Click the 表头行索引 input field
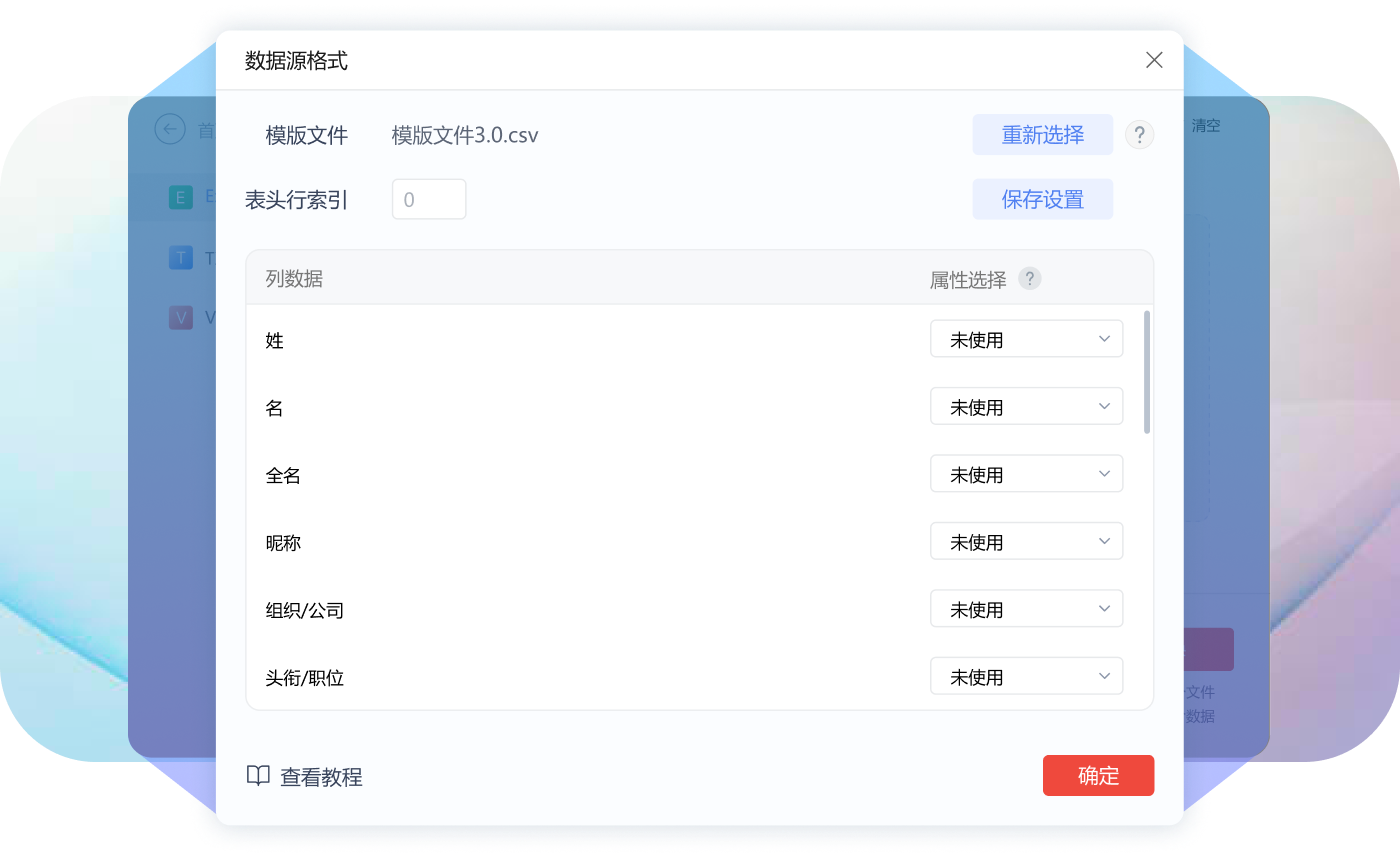 click(428, 198)
